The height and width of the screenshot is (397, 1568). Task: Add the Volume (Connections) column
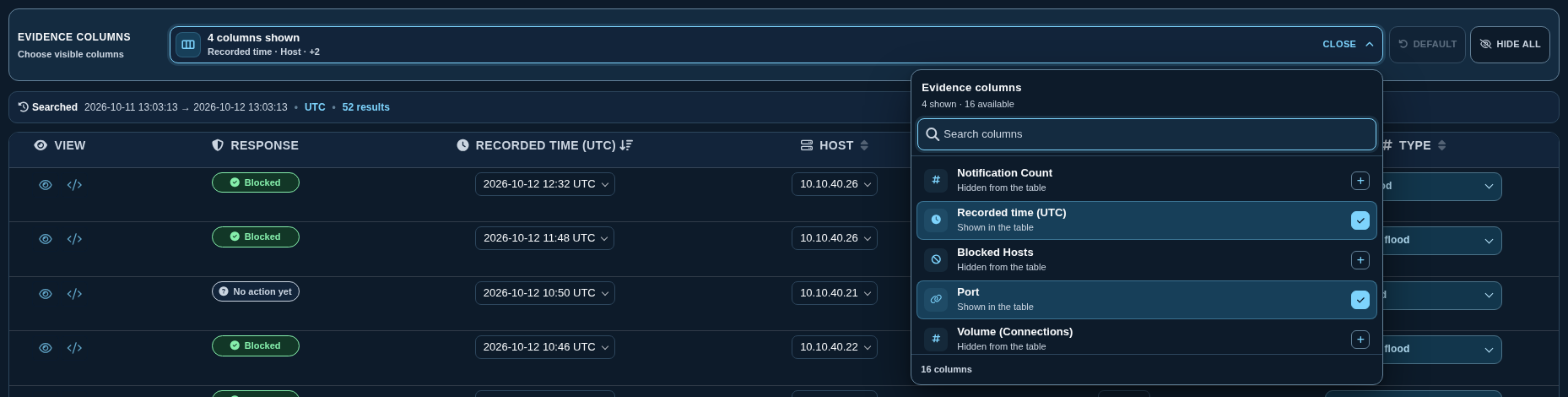pos(1360,340)
